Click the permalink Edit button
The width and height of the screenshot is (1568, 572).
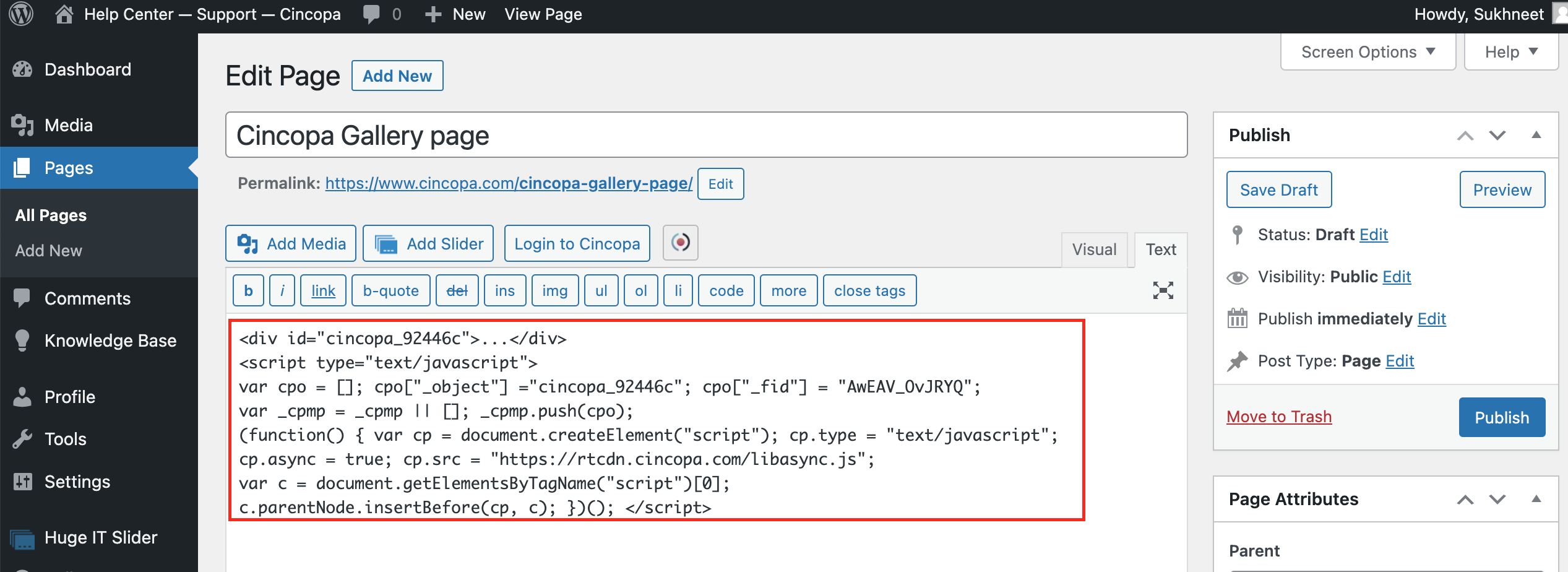coord(720,184)
